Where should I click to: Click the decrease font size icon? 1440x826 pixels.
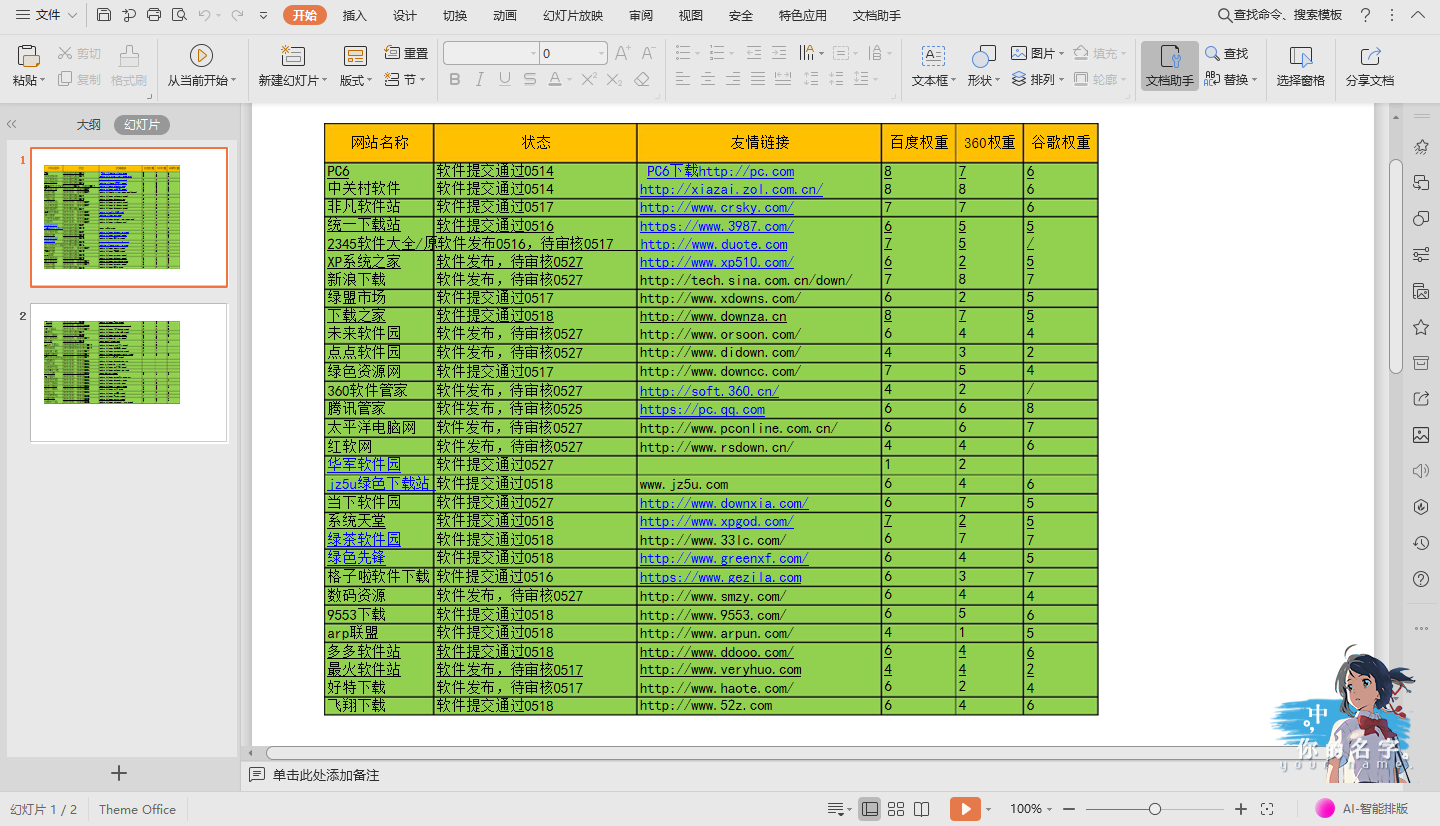tap(649, 53)
